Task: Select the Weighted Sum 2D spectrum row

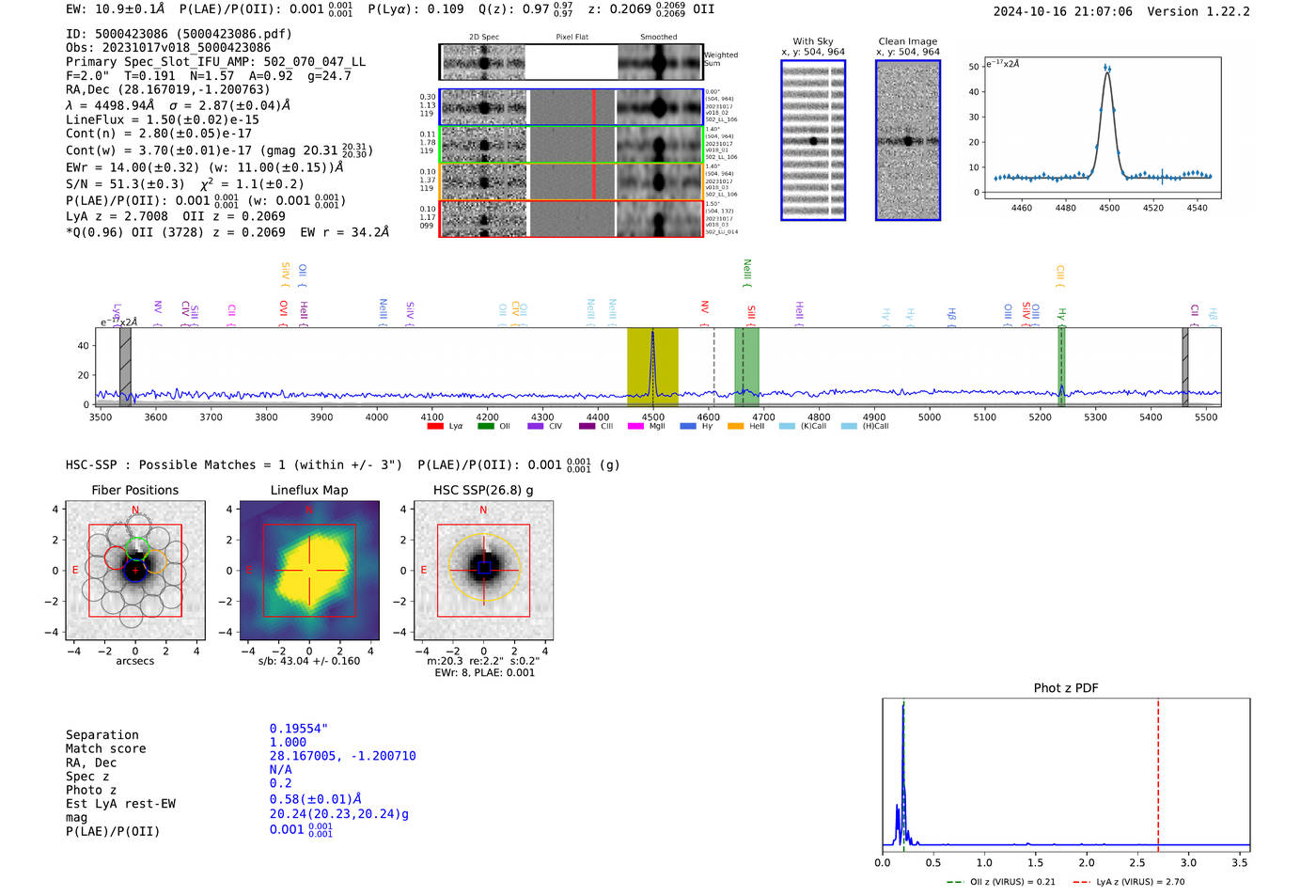Action: coord(571,62)
